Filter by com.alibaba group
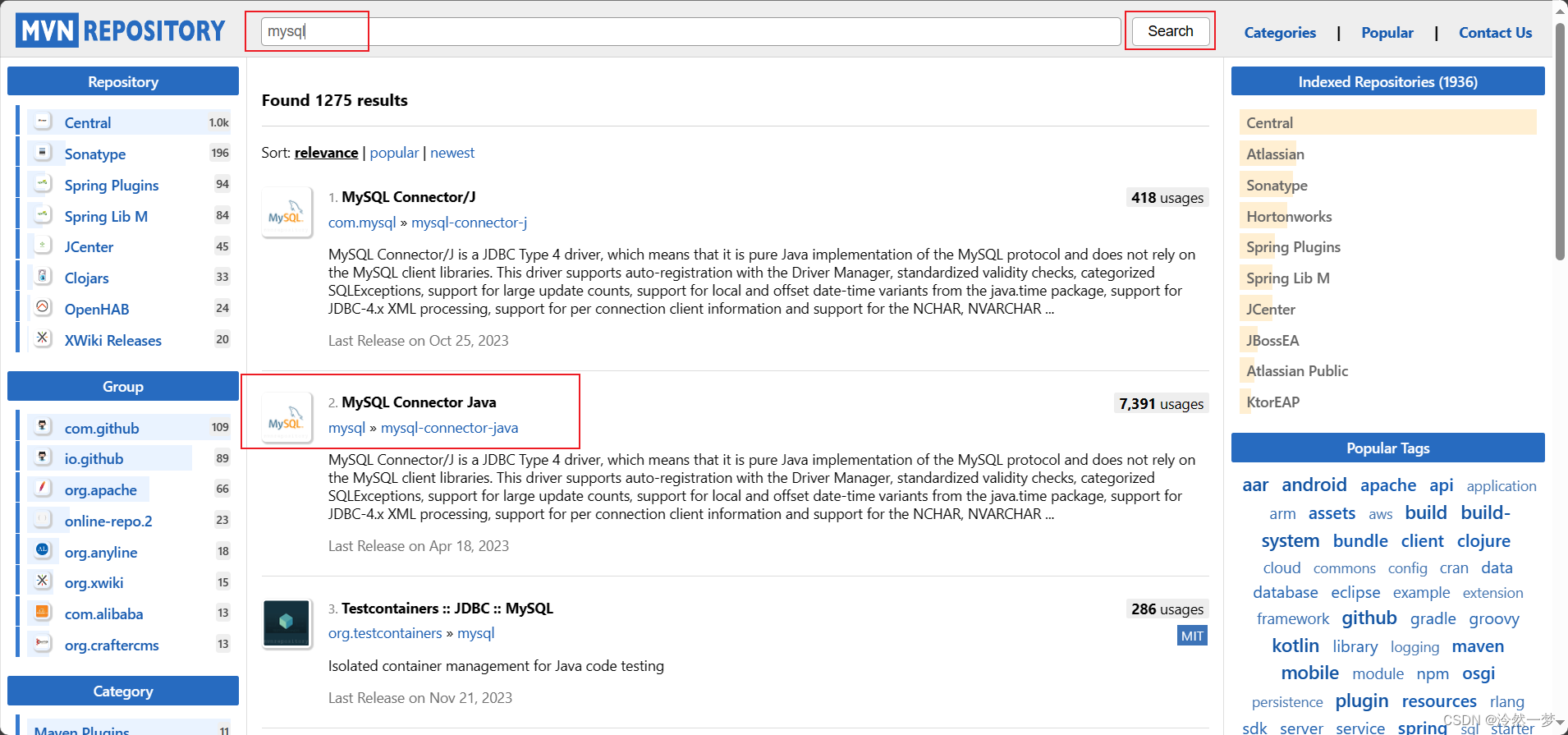The height and width of the screenshot is (735, 1568). click(x=104, y=614)
